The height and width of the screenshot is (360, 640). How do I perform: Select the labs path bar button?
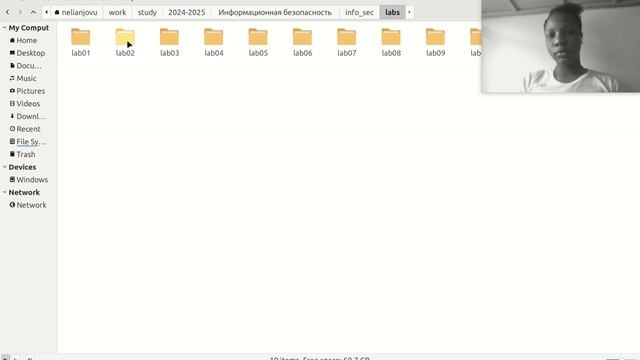tap(392, 12)
